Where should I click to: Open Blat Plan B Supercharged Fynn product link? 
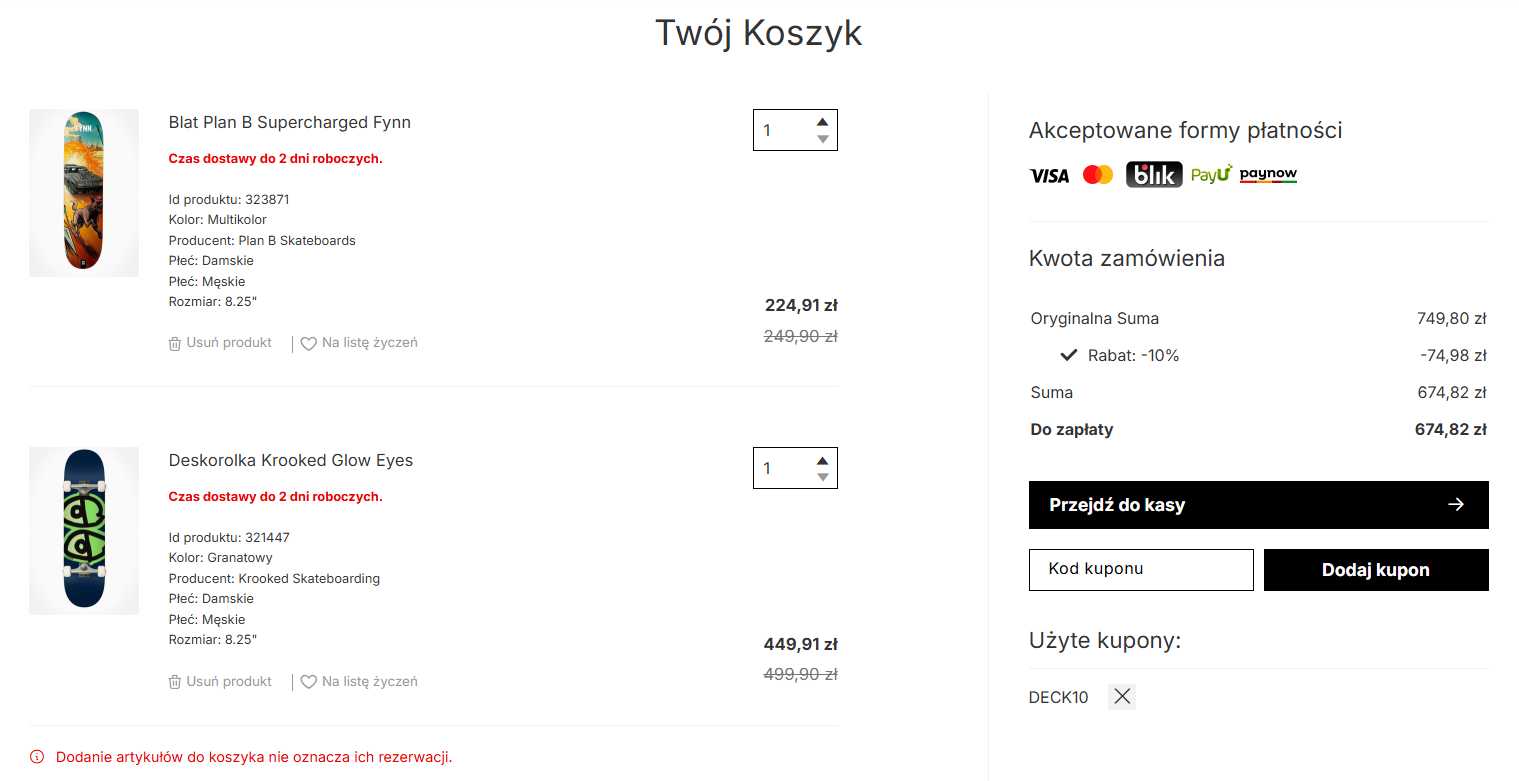pos(290,122)
